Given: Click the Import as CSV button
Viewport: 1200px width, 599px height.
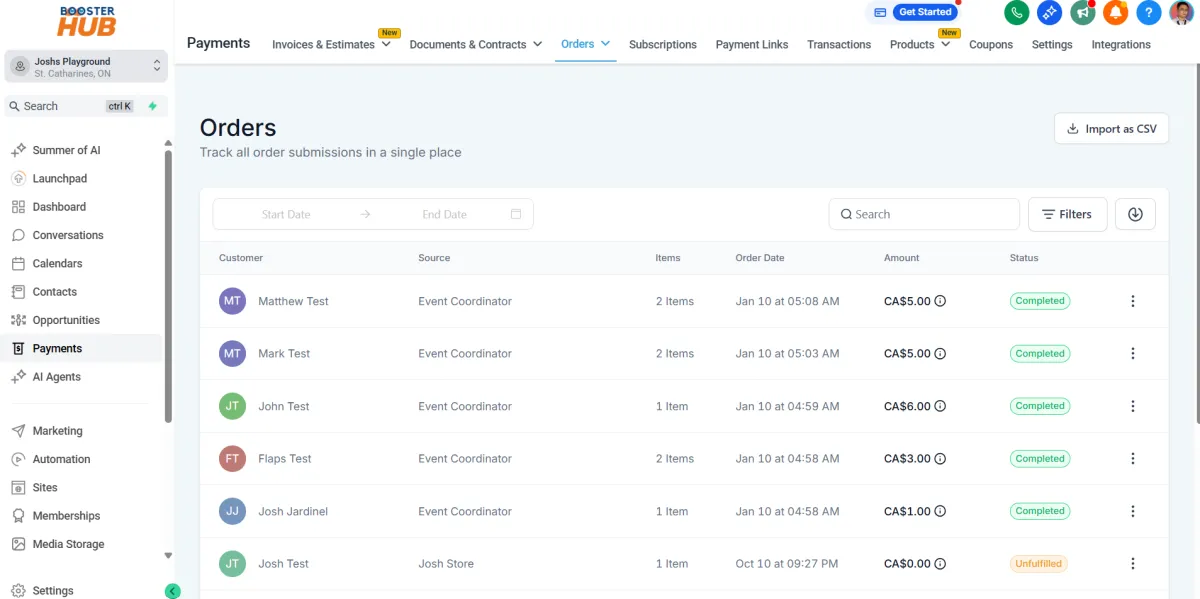Looking at the screenshot, I should [x=1111, y=128].
